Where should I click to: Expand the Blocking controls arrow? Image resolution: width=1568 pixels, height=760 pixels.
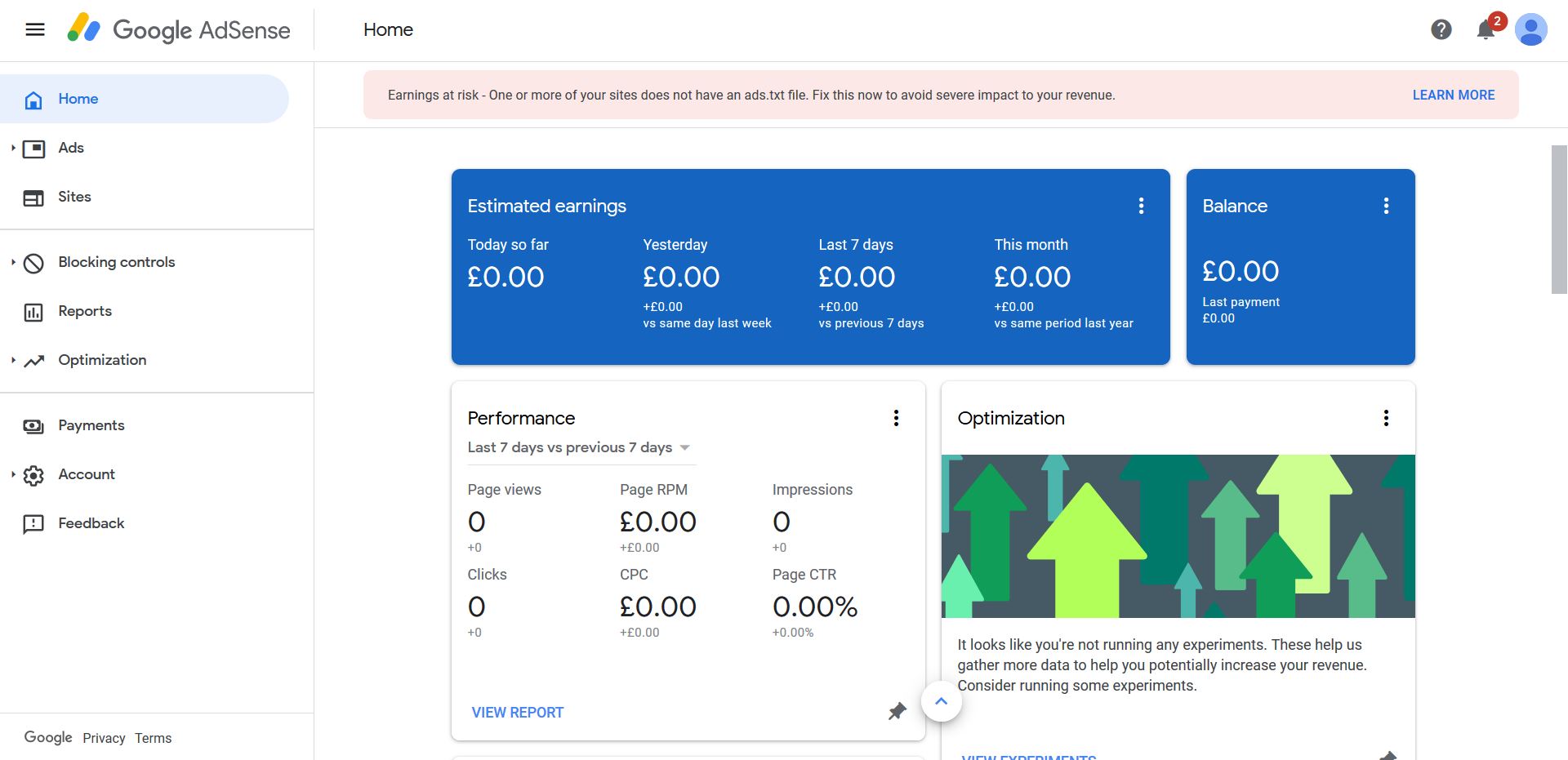13,262
